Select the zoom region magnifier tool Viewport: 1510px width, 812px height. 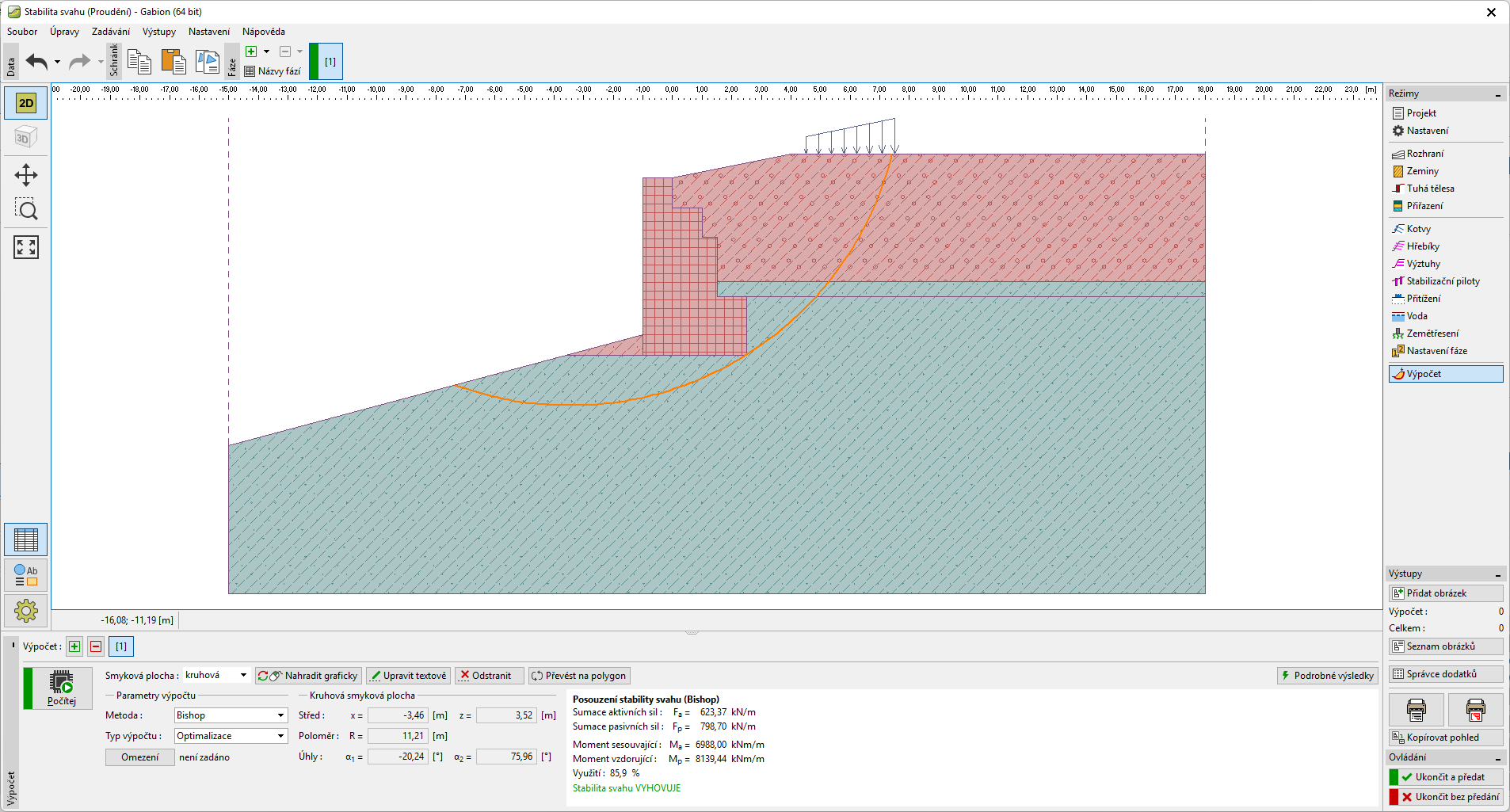click(x=26, y=210)
